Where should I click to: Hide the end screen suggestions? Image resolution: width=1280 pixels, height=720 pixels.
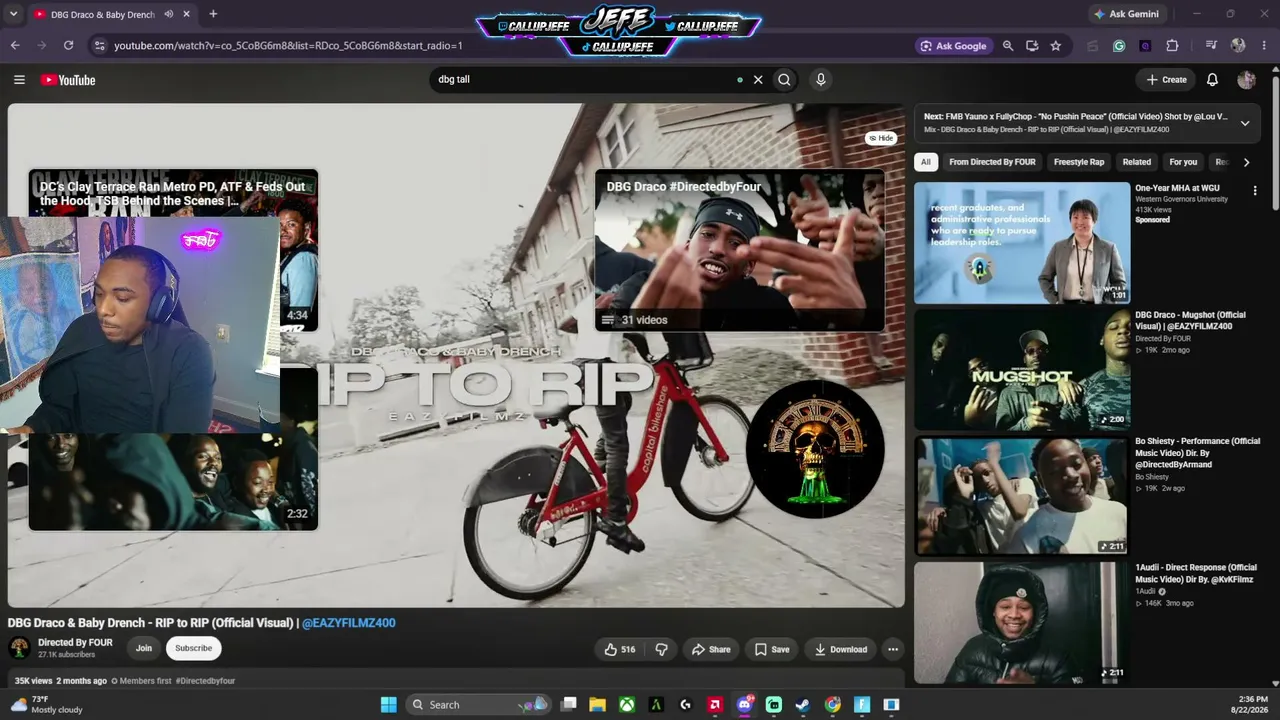coord(881,138)
